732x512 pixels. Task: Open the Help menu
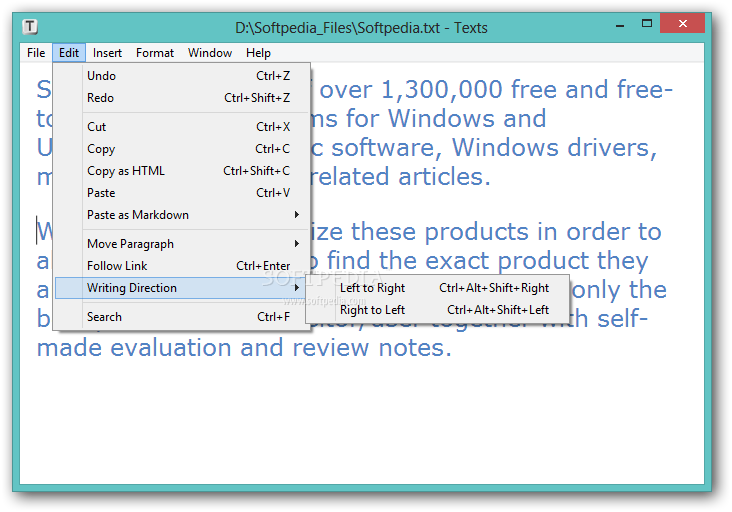(258, 53)
